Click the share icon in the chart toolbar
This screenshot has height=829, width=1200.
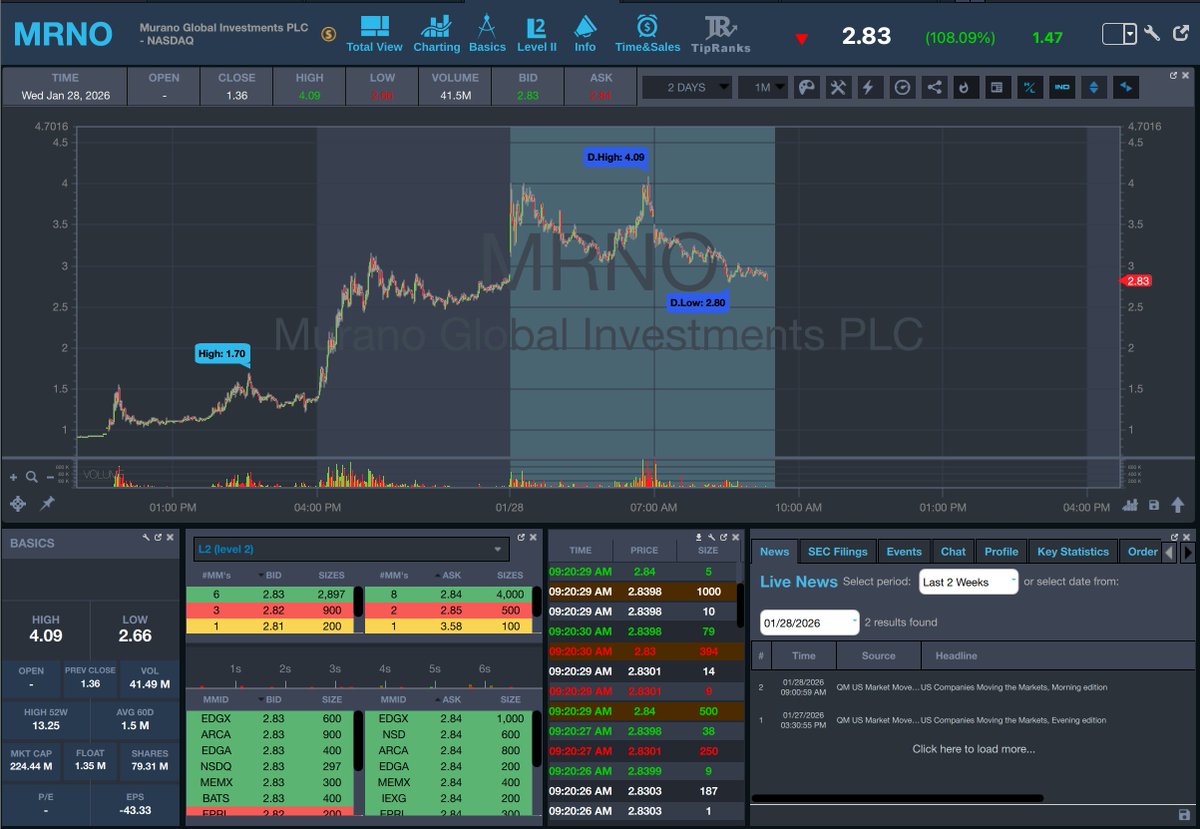[x=934, y=87]
